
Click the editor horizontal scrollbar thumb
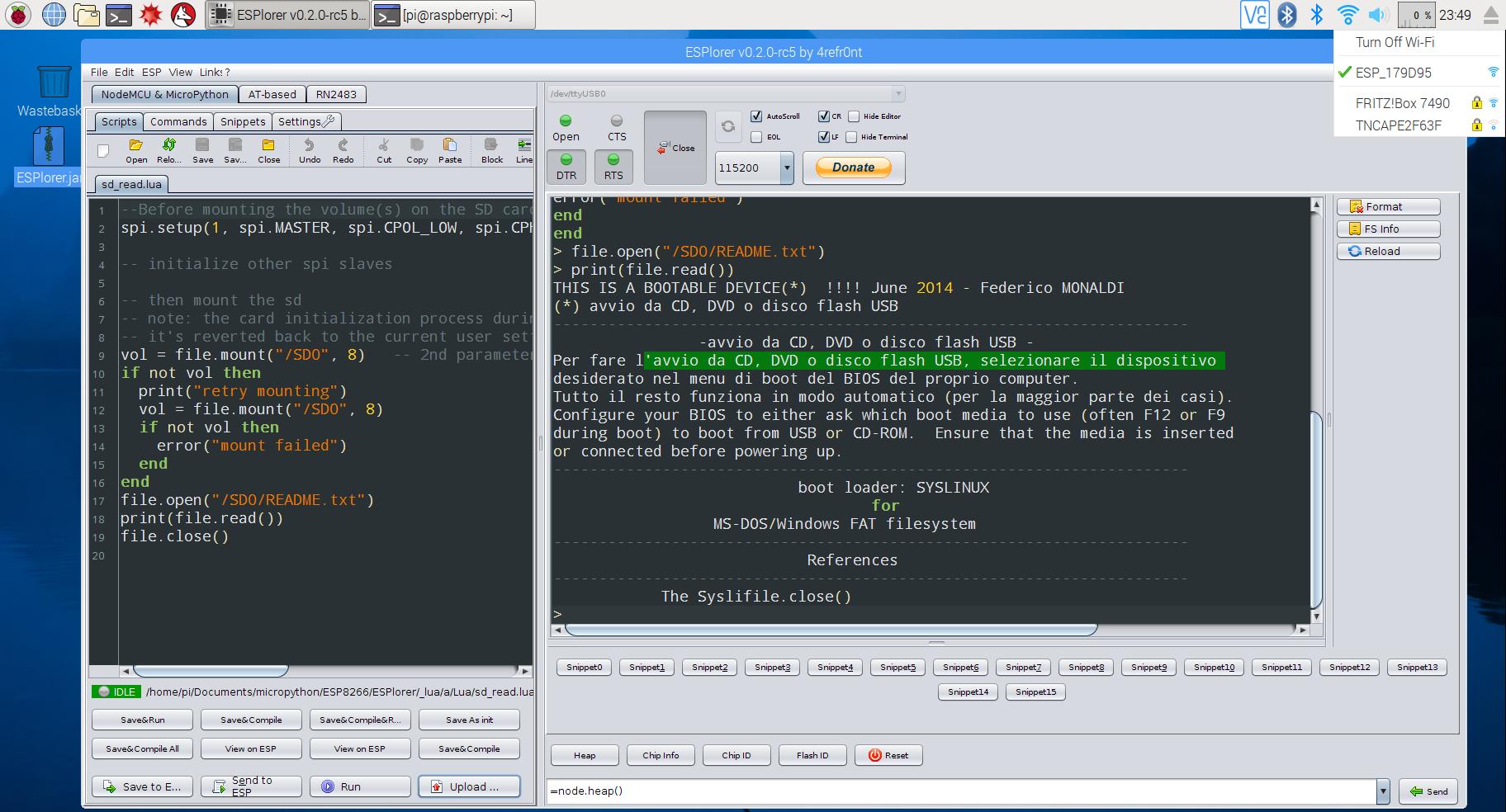(211, 671)
